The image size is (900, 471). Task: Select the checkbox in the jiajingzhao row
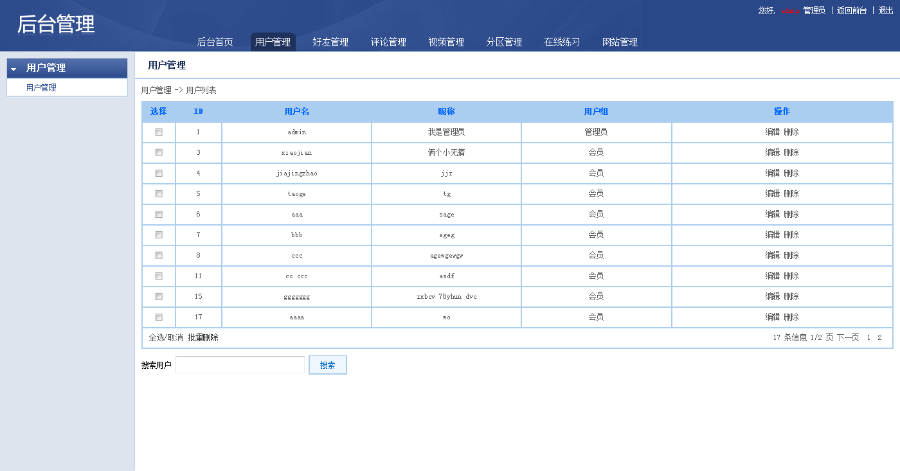[x=159, y=173]
